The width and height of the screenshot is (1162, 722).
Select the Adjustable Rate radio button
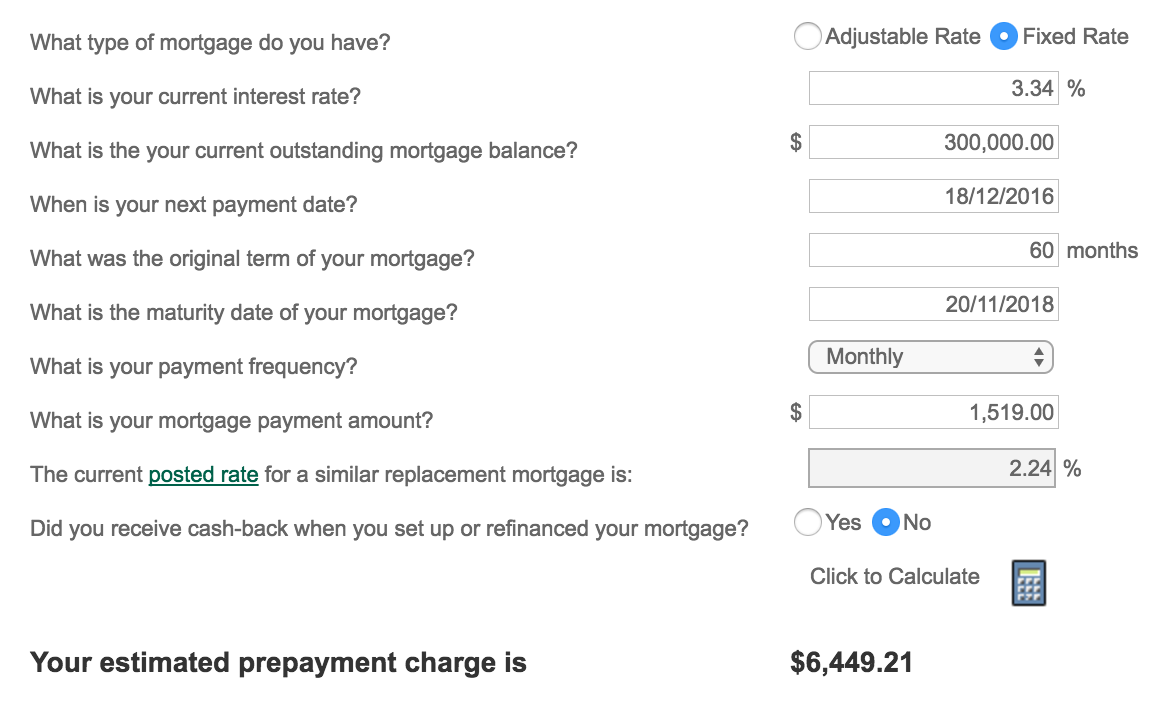tap(807, 36)
